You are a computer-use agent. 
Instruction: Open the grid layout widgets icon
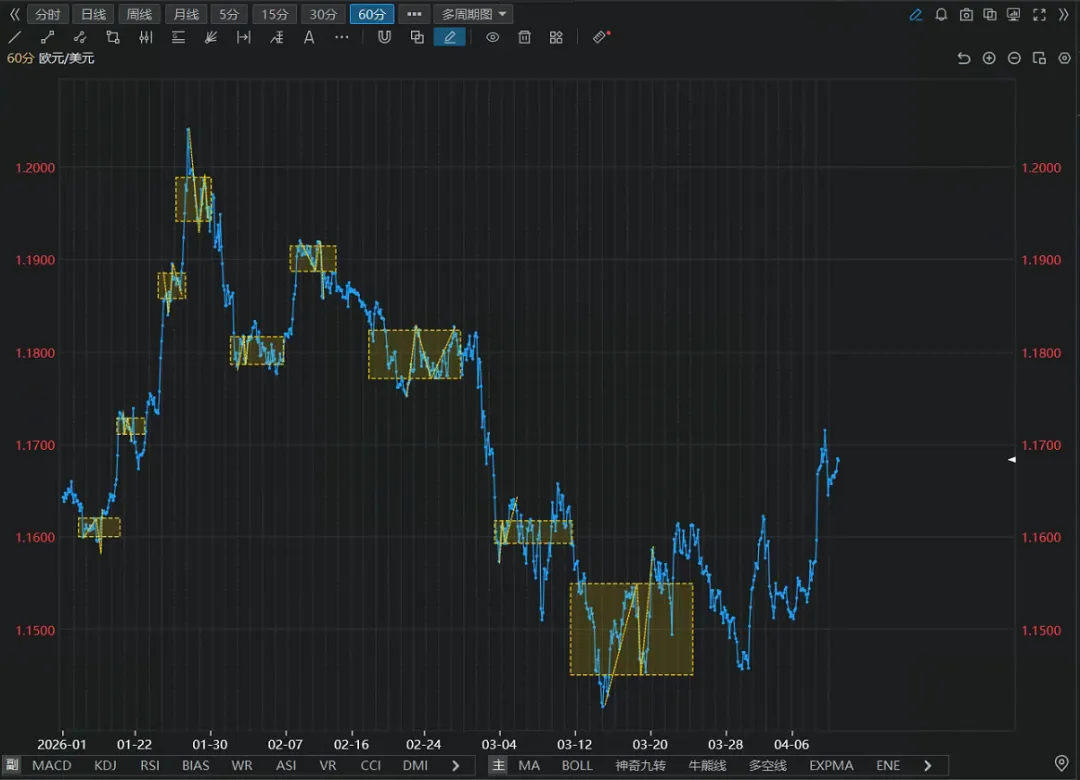[557, 37]
